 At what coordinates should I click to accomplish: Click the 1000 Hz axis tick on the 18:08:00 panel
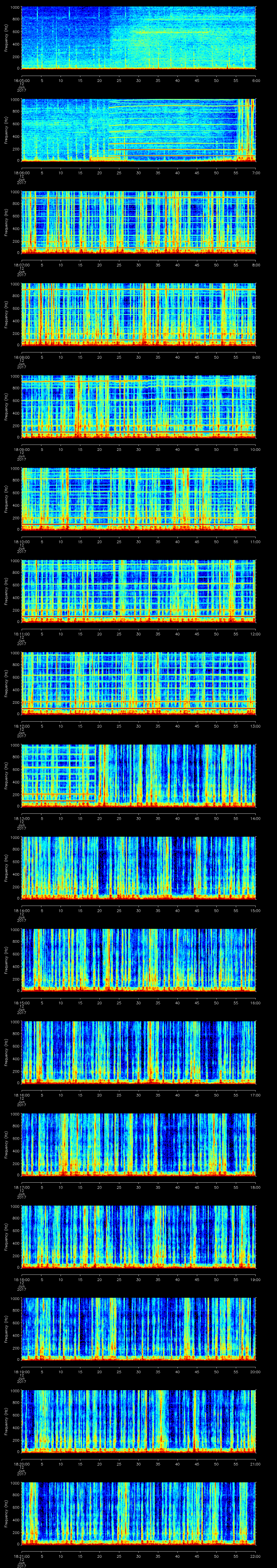[x=15, y=284]
